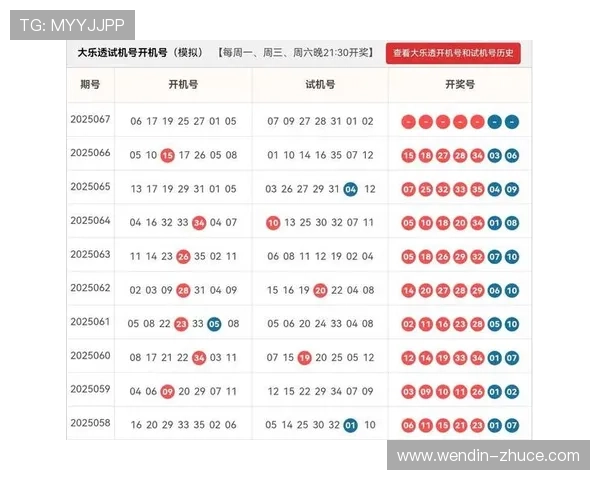Viewport: 600px width, 480px height.
Task: Click 开机号 text 13 17 19 29 31 01 05
Action: (x=183, y=189)
